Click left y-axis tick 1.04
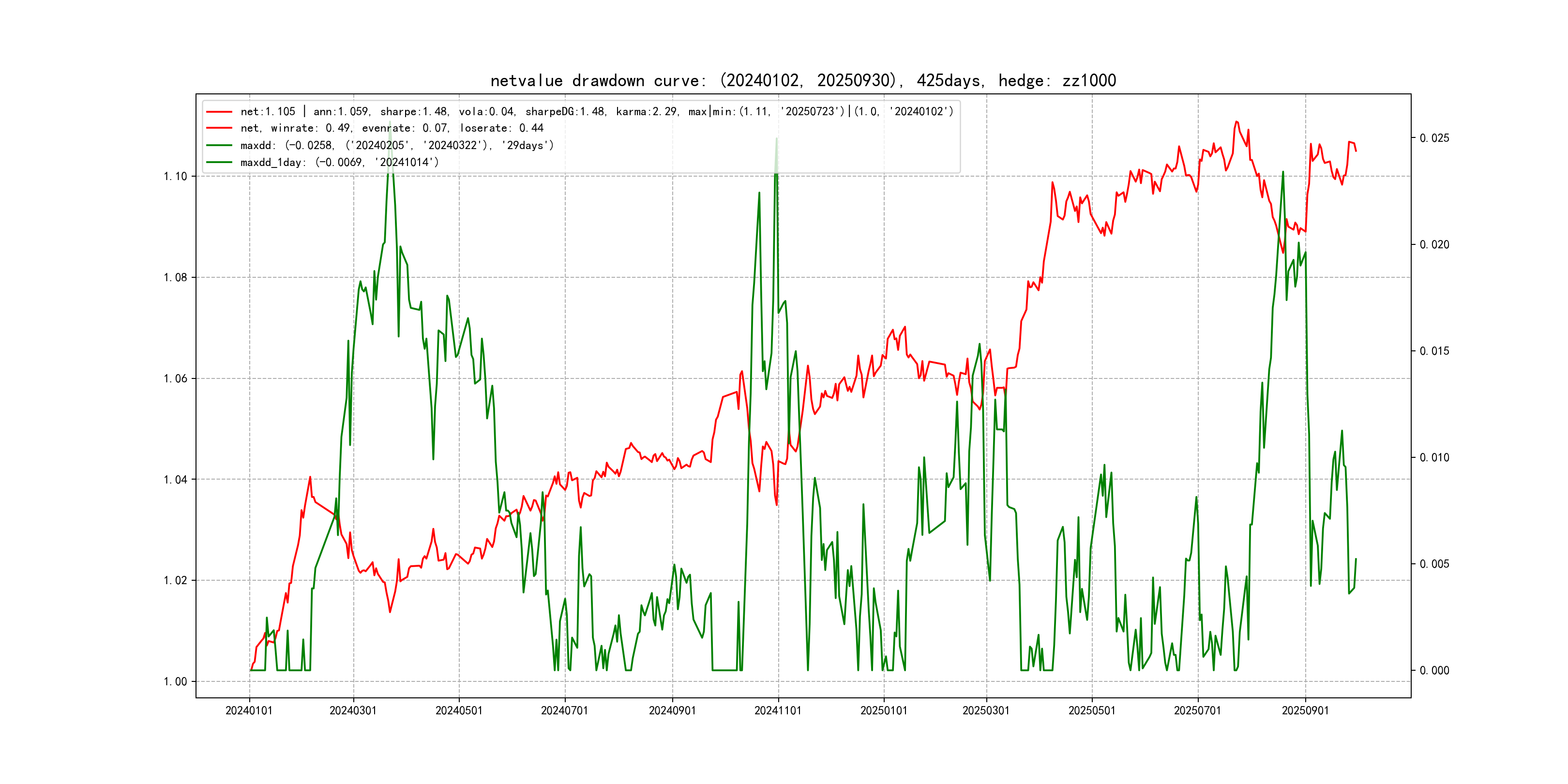Screen dimensions: 1568x784 point(175,480)
